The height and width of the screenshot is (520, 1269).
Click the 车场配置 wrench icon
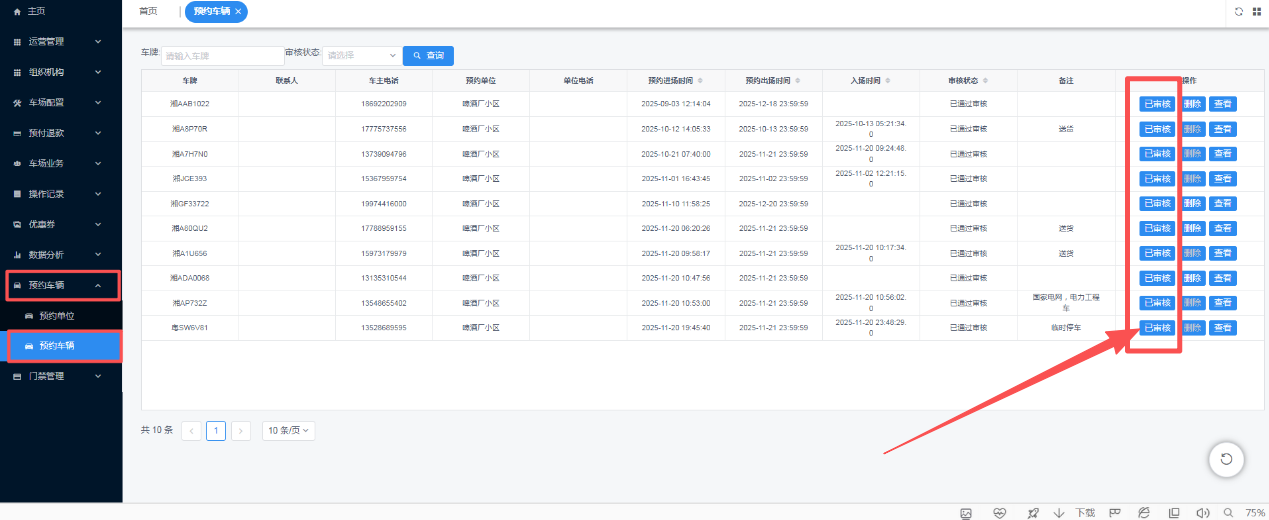click(x=17, y=103)
